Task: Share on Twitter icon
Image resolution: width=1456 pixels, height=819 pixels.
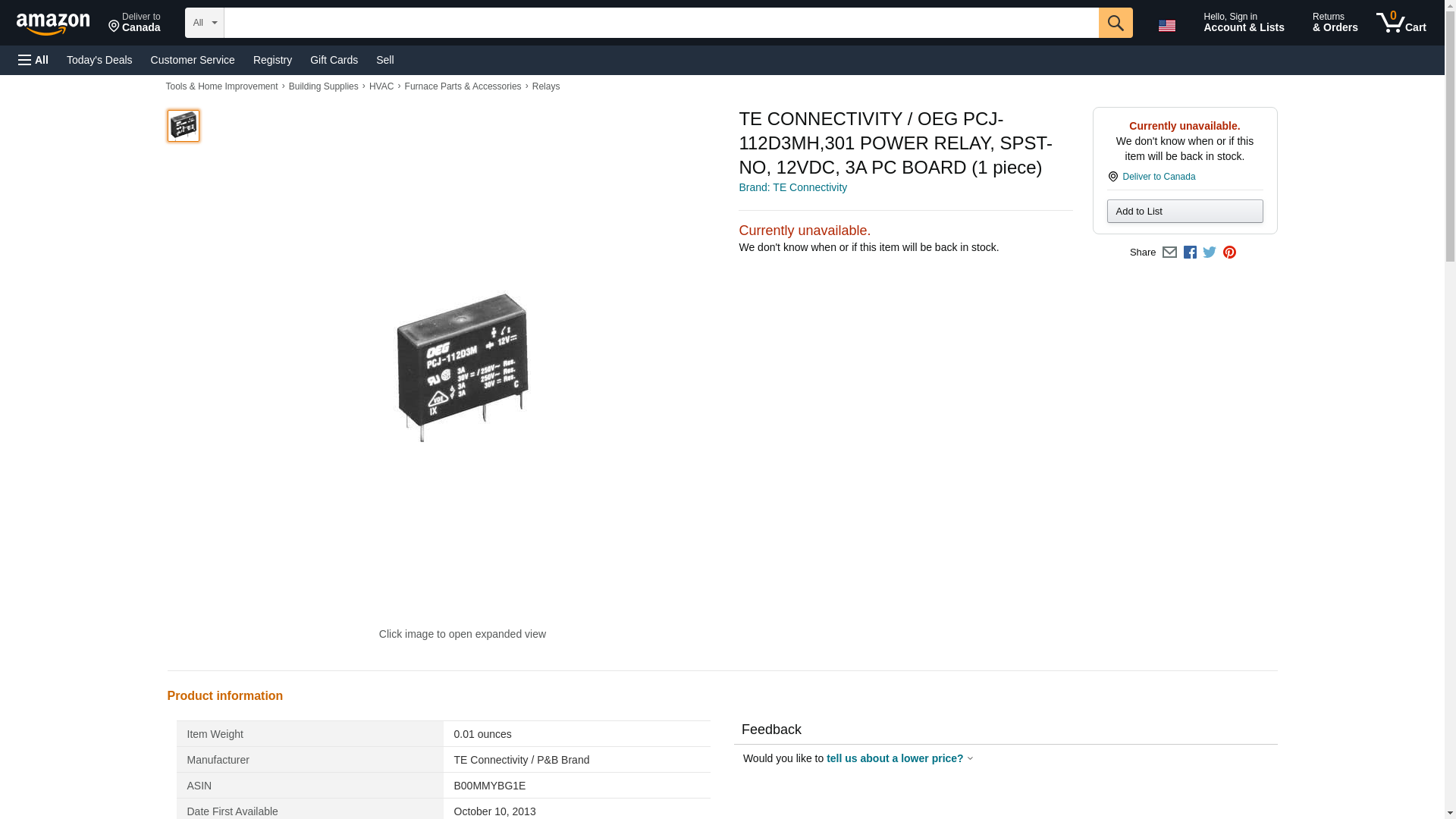Action: coord(1210,253)
